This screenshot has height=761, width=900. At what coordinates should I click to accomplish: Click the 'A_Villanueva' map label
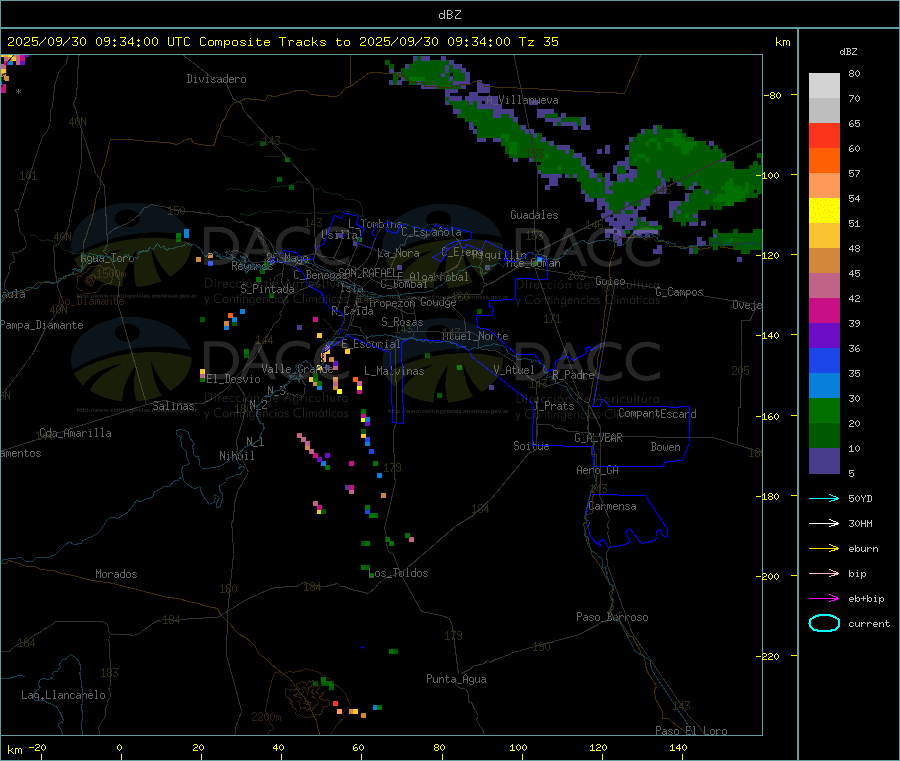[522, 100]
